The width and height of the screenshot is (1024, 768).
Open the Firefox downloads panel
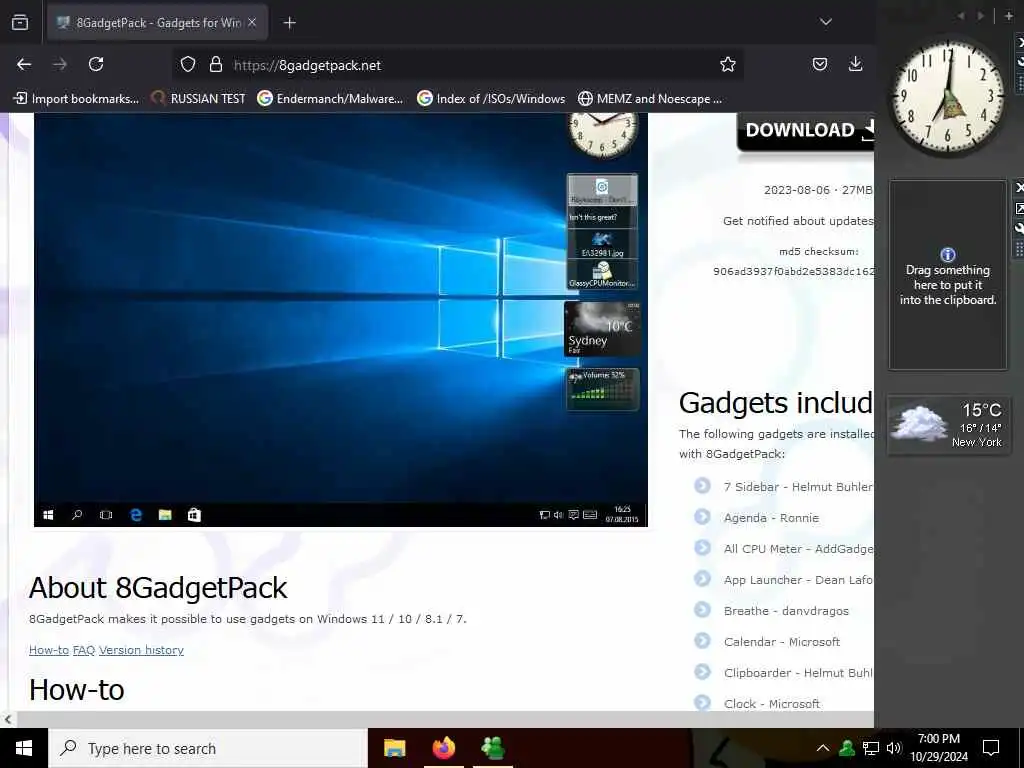tap(855, 64)
